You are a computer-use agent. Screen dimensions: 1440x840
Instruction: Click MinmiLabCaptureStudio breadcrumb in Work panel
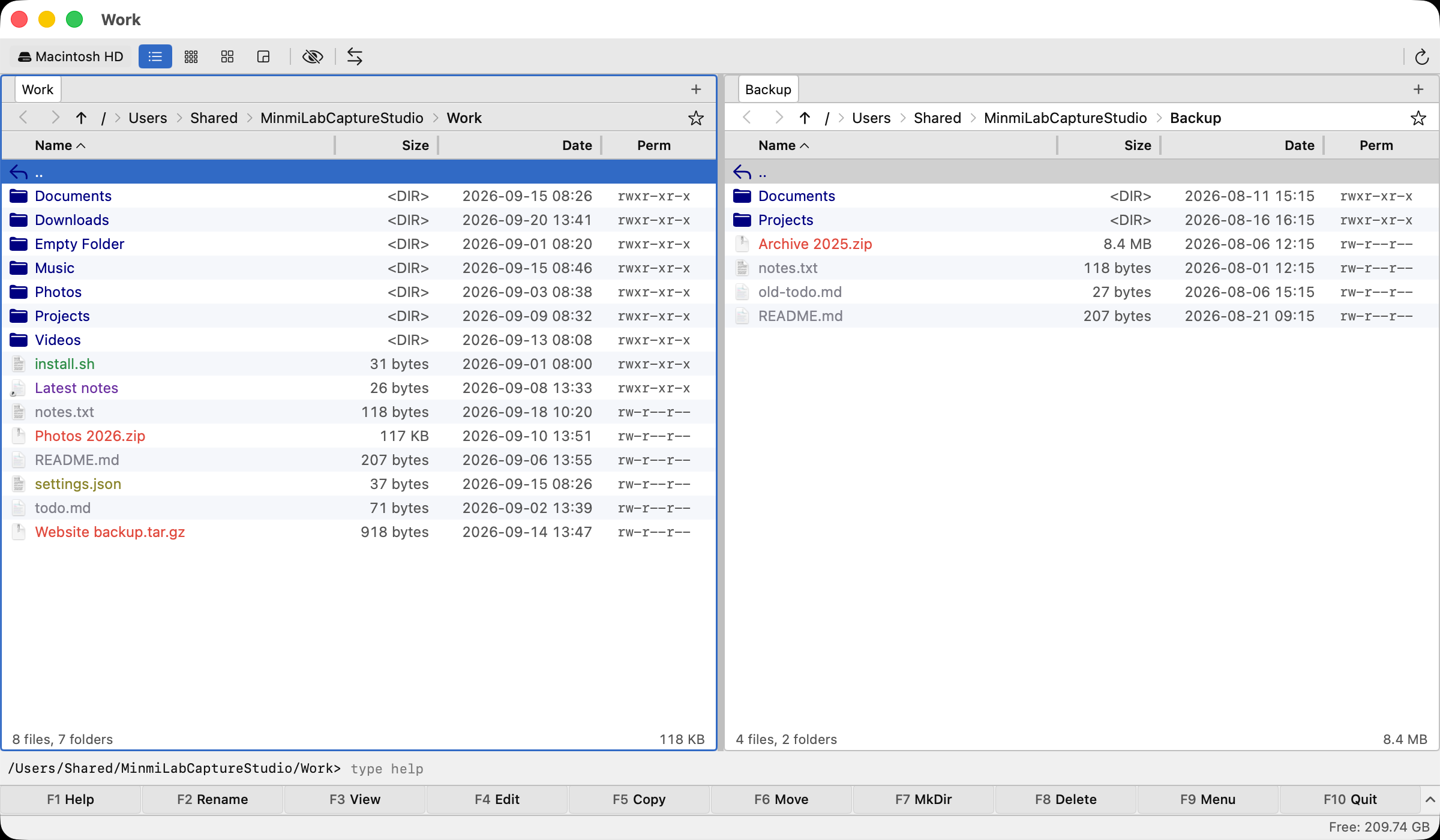coord(342,118)
